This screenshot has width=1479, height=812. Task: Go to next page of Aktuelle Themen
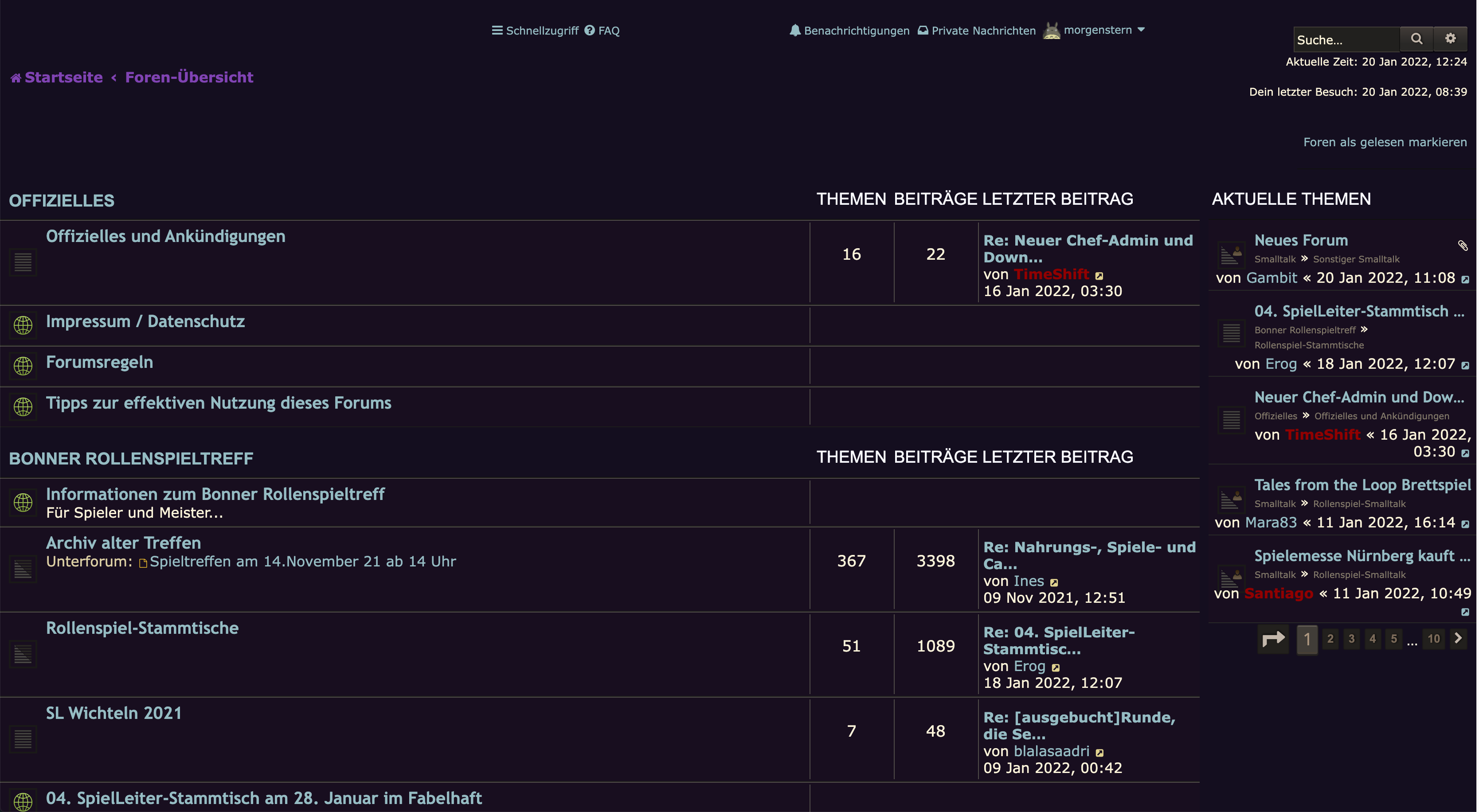pyautogui.click(x=1458, y=638)
